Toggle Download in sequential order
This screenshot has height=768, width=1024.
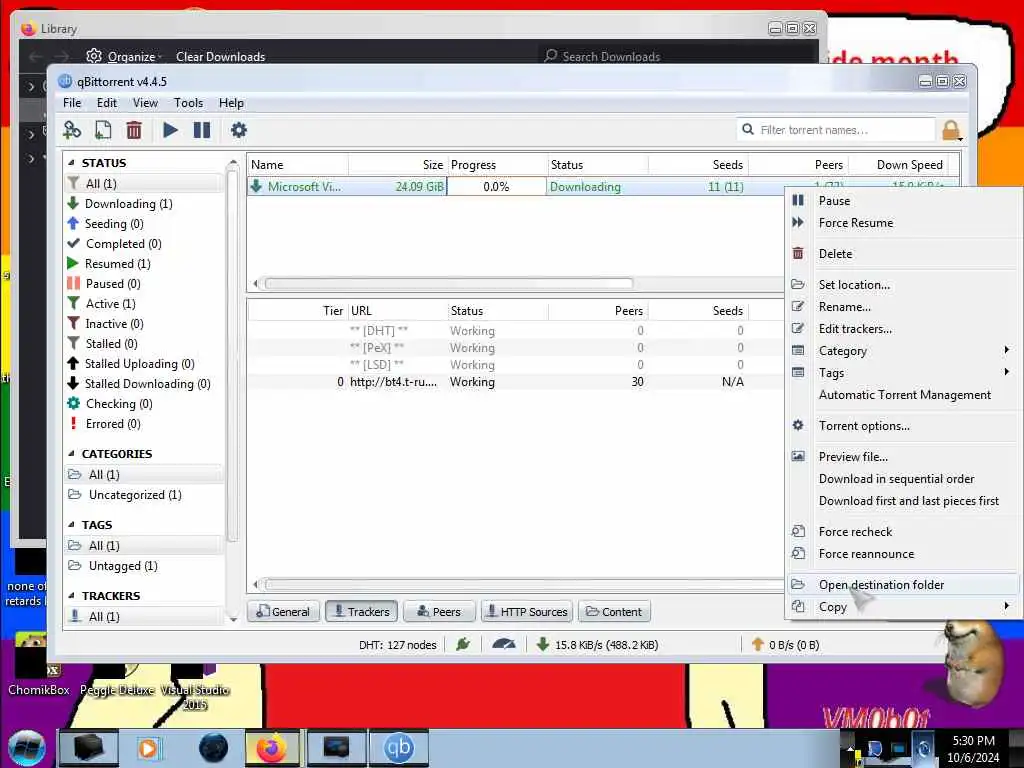click(x=903, y=479)
